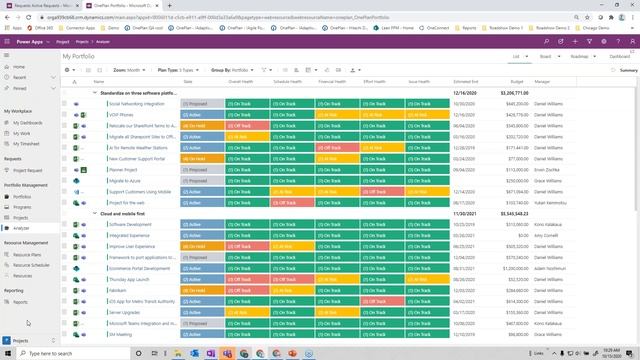Viewport: 640px width, 360px height.
Task: Click Planner icon on Planner Project row
Action: pos(83,170)
